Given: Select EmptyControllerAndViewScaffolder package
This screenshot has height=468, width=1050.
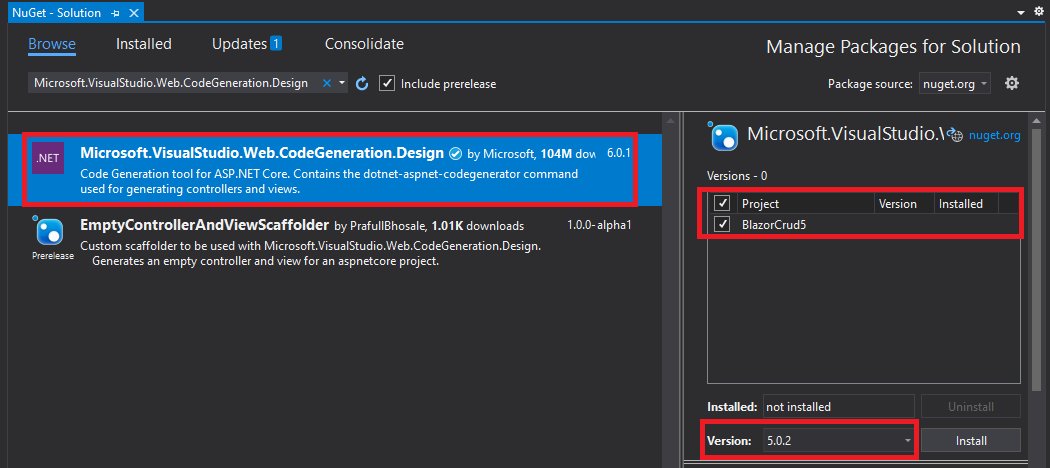Looking at the screenshot, I should click(334, 242).
